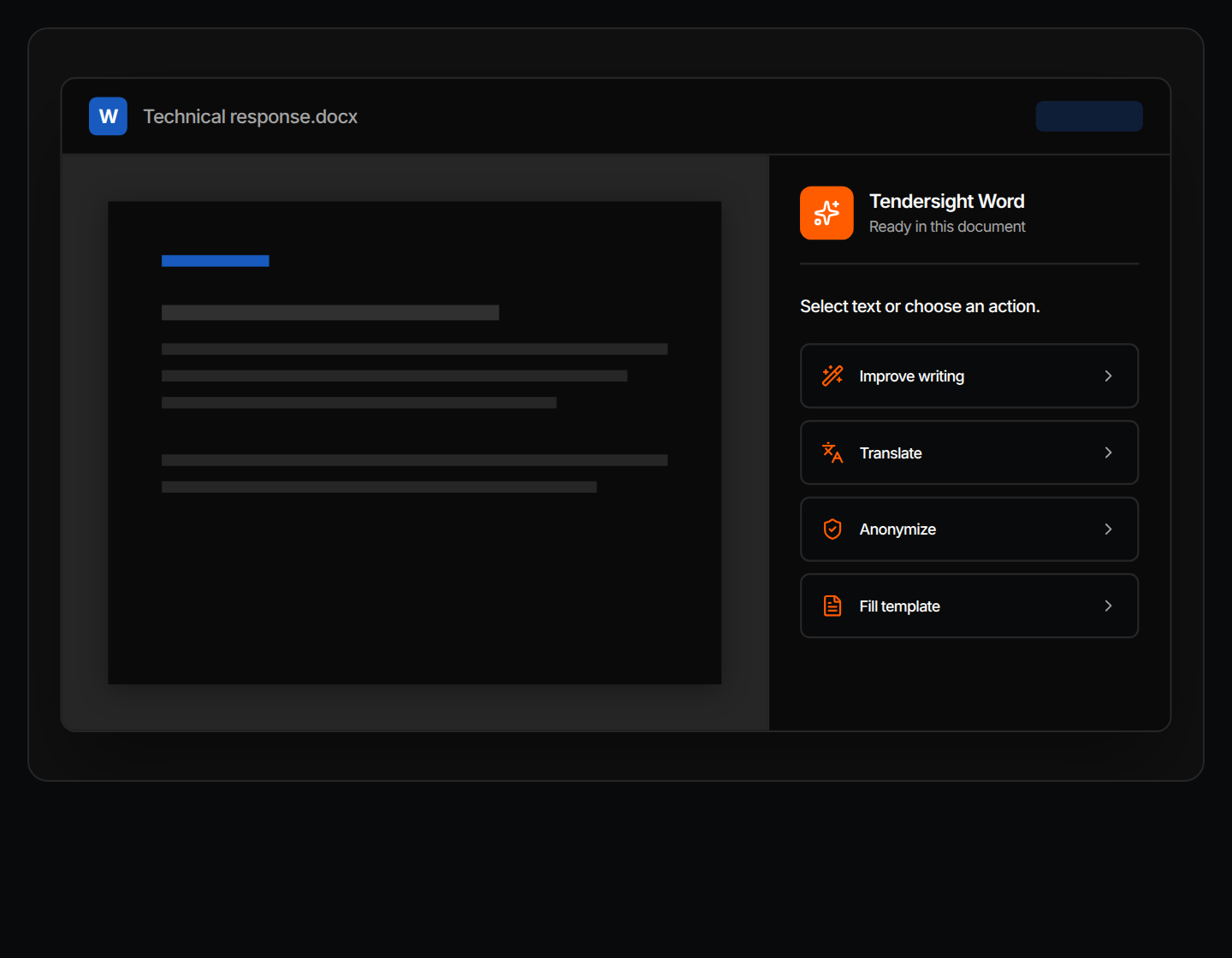Screen dimensions: 1232x958
Task: Click the last paragraph line in document
Action: pos(379,487)
